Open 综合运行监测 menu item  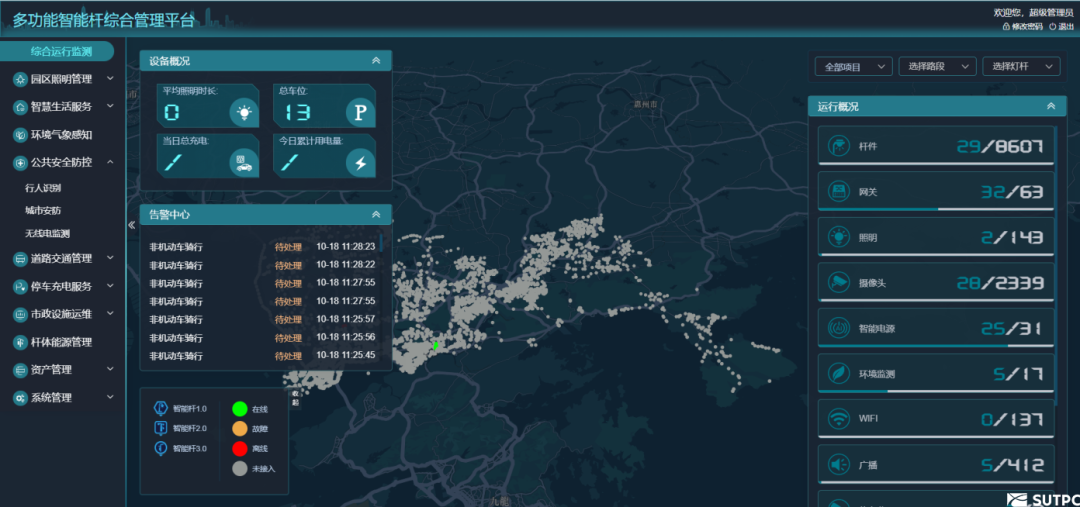point(56,51)
